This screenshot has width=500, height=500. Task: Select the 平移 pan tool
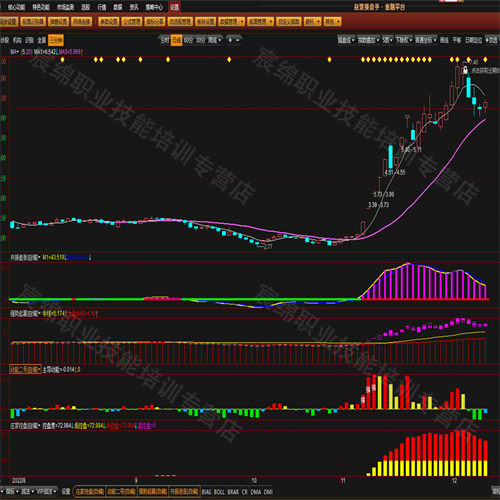[x=457, y=40]
